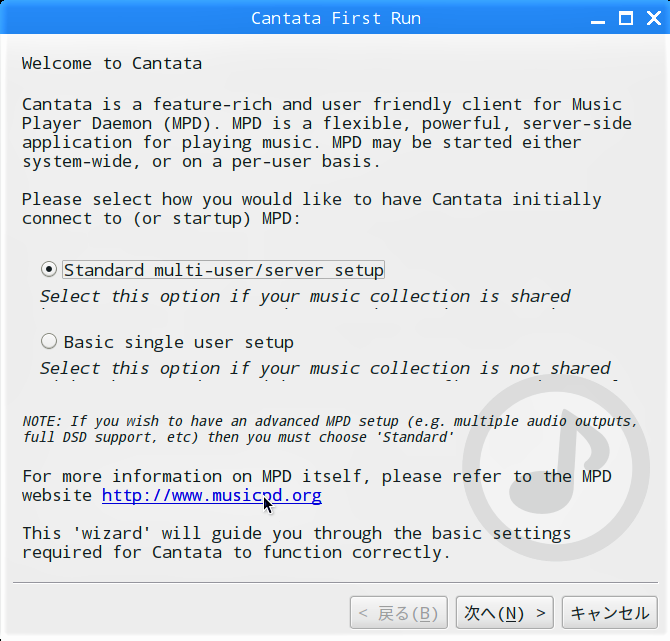Click the 'Please select how you would like' prompt

point(312,209)
